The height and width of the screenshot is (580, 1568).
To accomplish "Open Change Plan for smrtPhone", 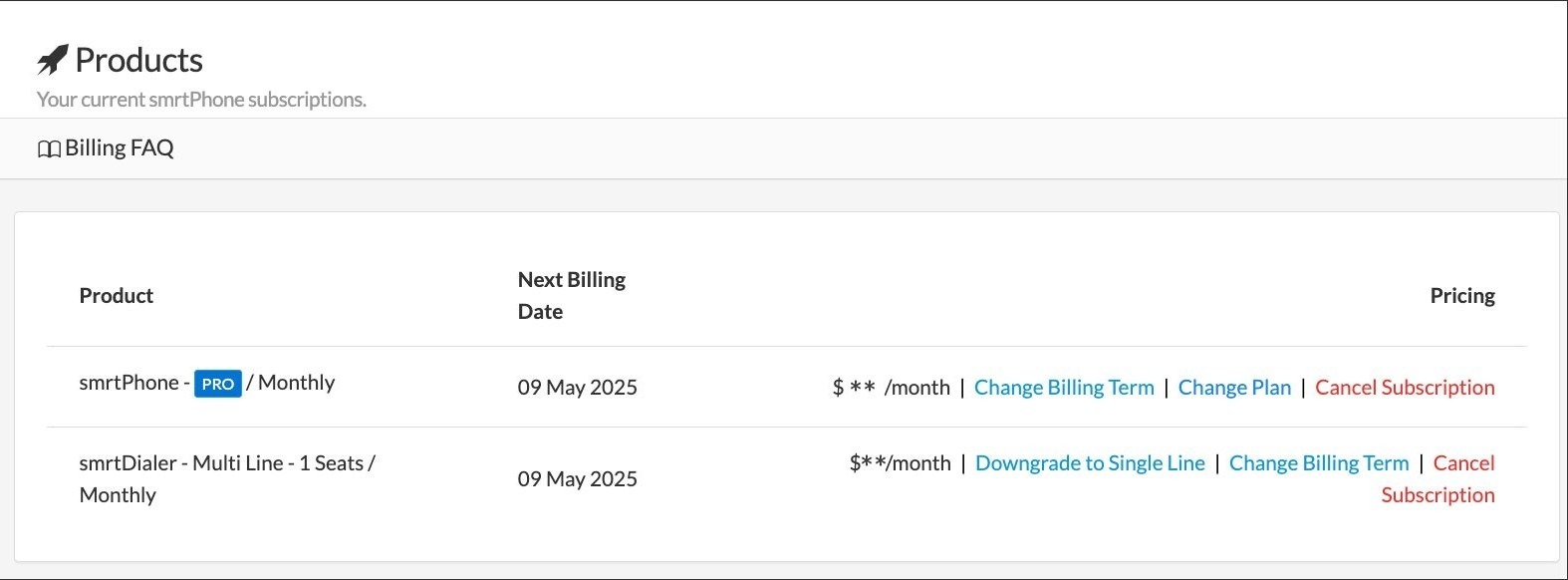I will point(1233,388).
